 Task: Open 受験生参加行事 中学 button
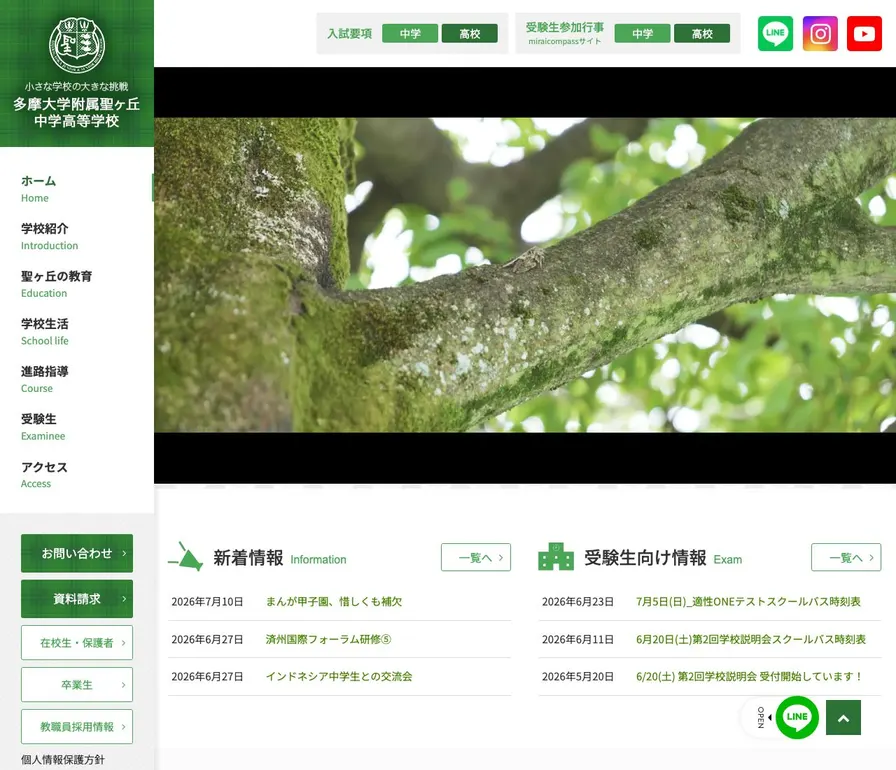[642, 34]
